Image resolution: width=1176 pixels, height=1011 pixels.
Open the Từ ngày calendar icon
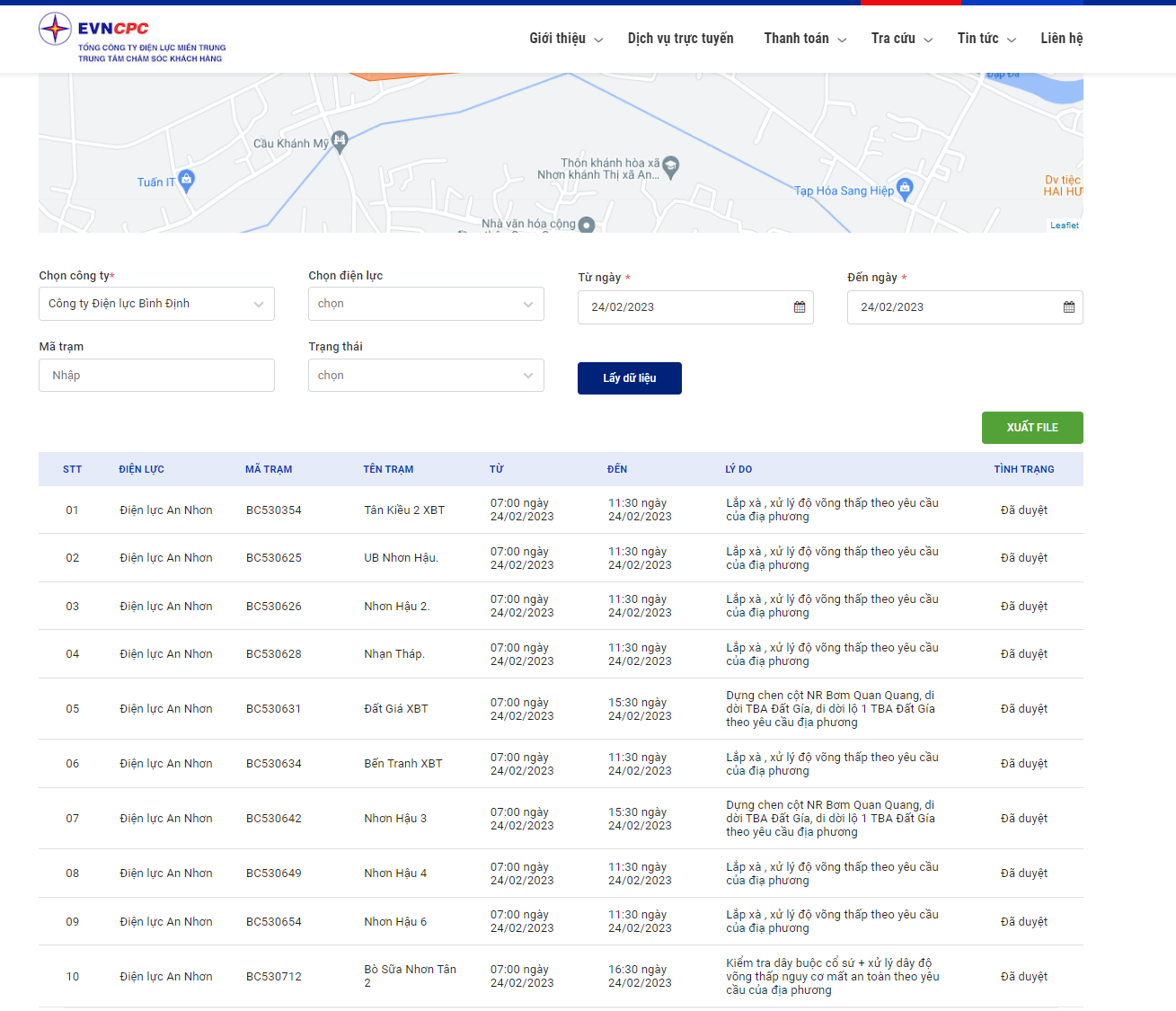pos(800,307)
